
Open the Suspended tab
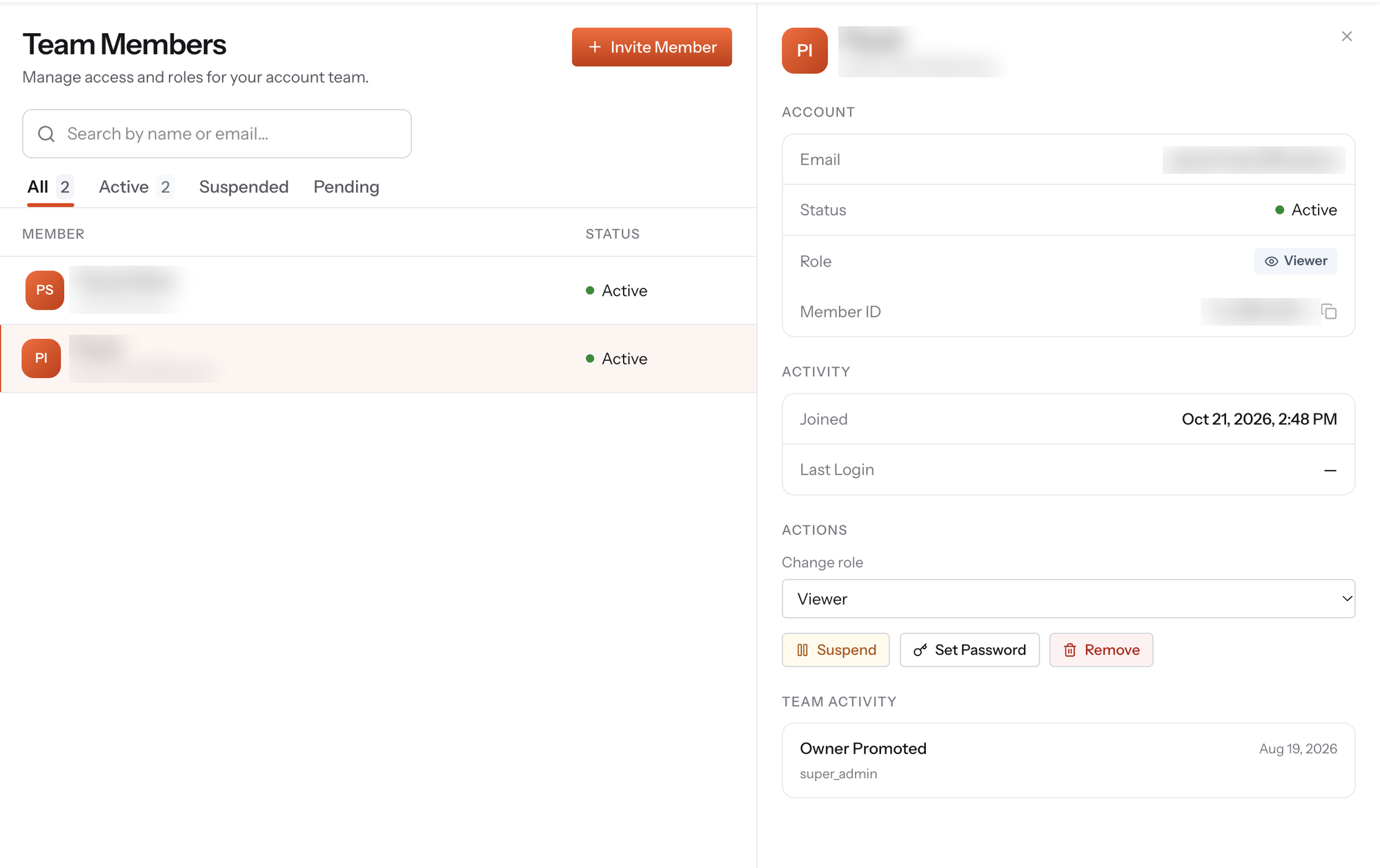244,187
